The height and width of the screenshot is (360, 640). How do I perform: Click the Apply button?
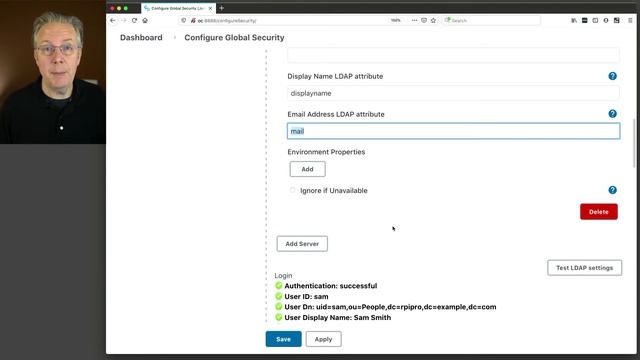[323, 339]
